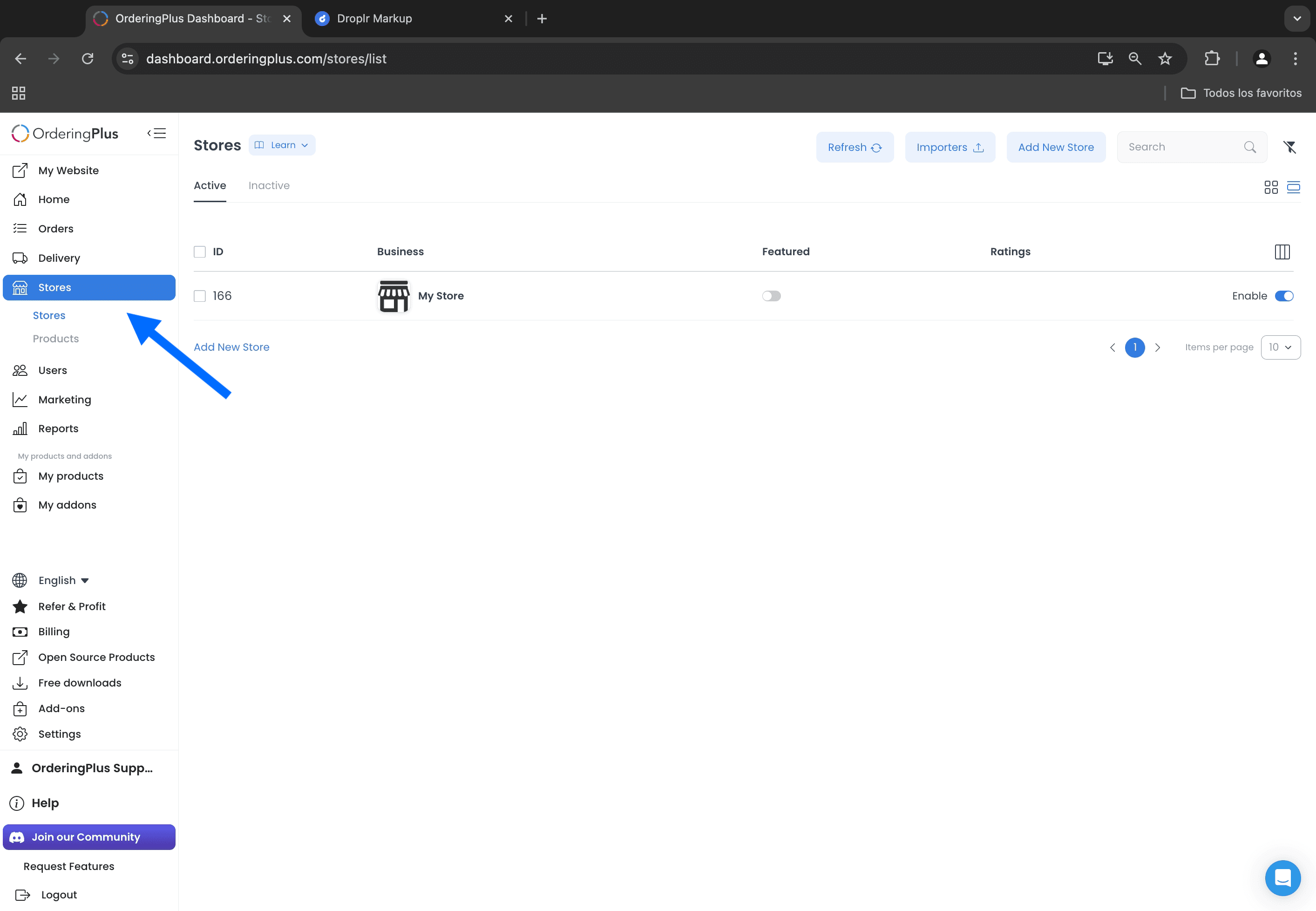The width and height of the screenshot is (1316, 911).
Task: Click the Importers button
Action: pos(950,147)
